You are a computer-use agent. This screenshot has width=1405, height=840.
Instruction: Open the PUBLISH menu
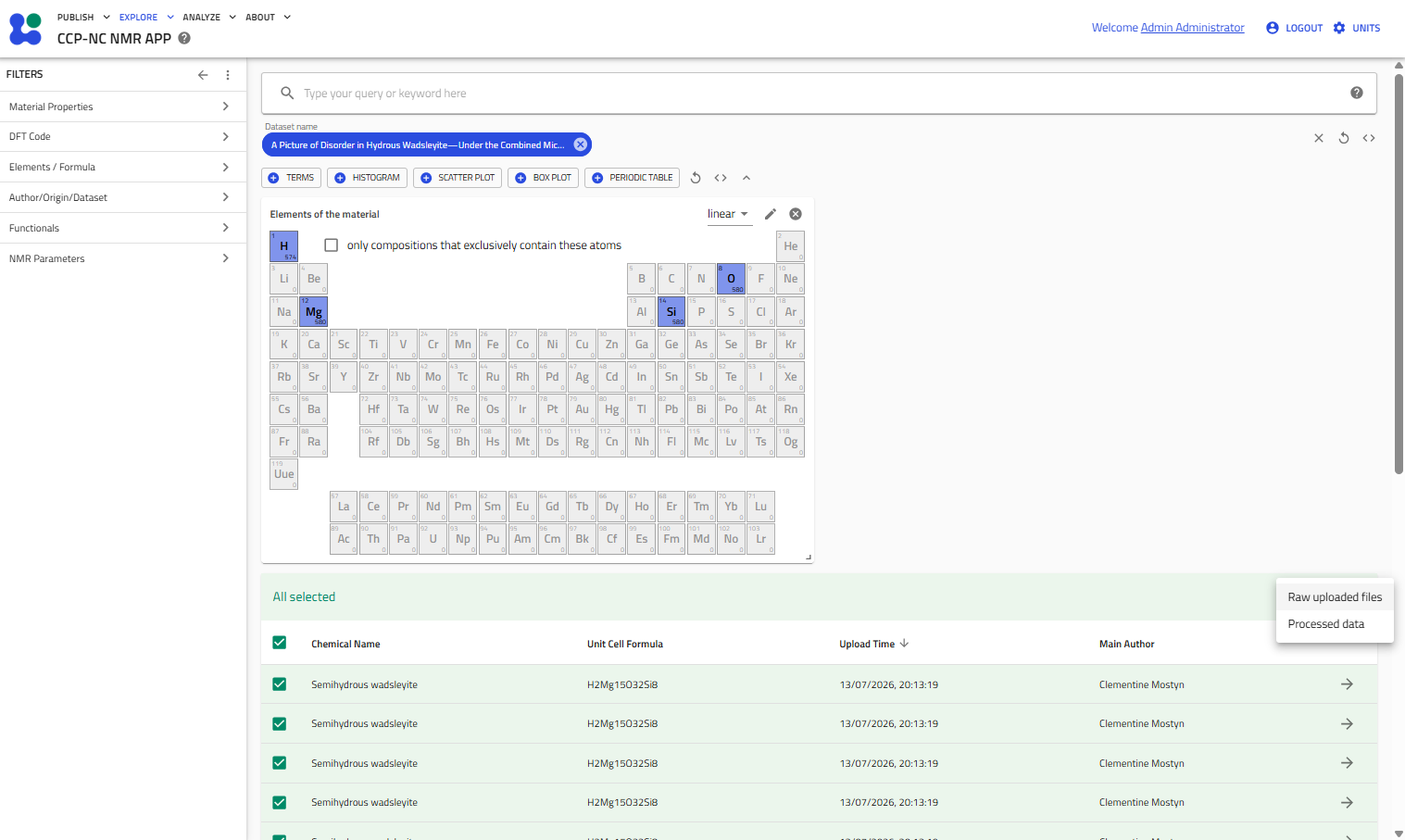83,17
